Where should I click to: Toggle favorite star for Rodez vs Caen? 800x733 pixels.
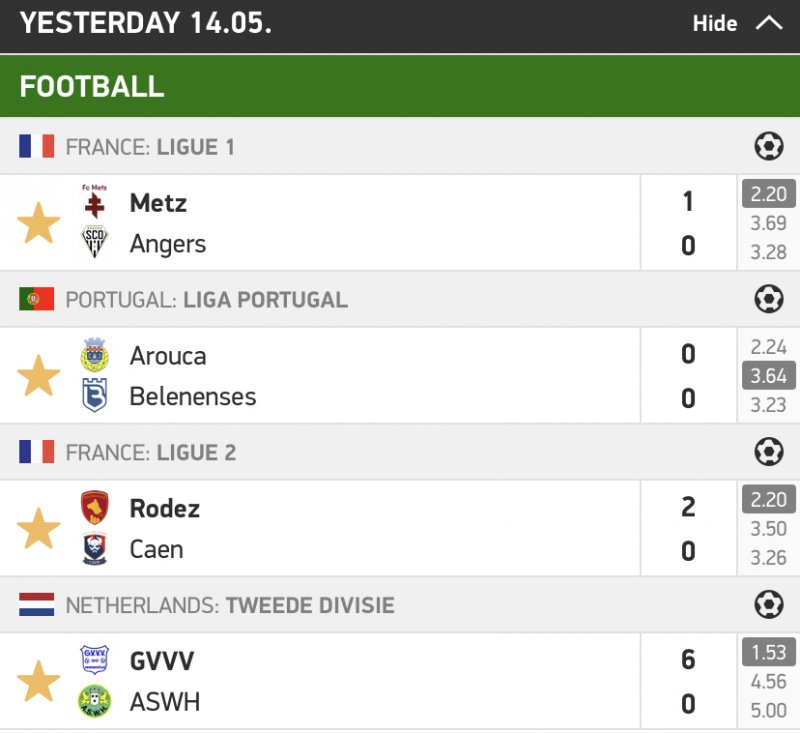tap(39, 529)
